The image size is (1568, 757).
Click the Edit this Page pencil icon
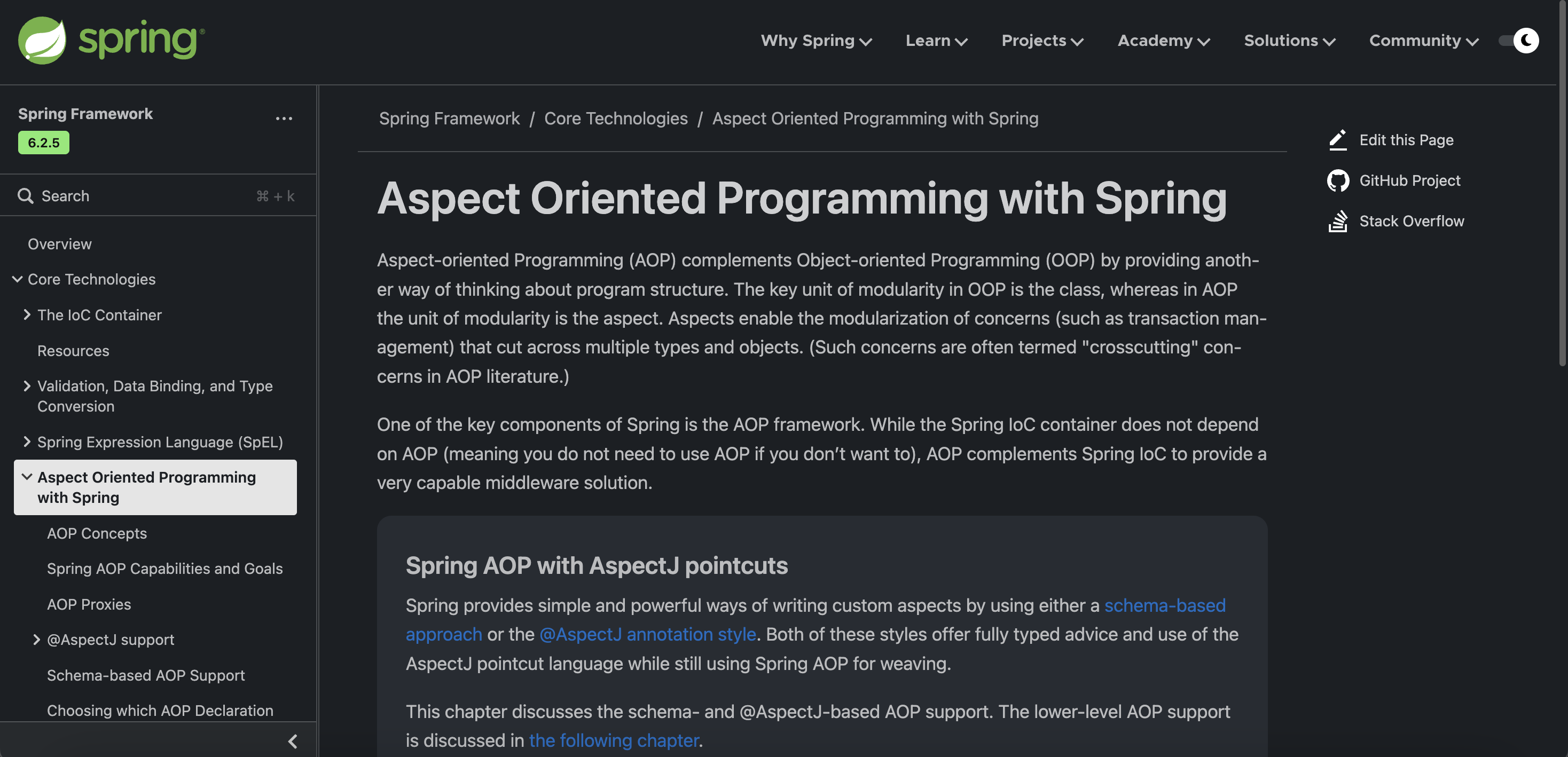tap(1337, 140)
